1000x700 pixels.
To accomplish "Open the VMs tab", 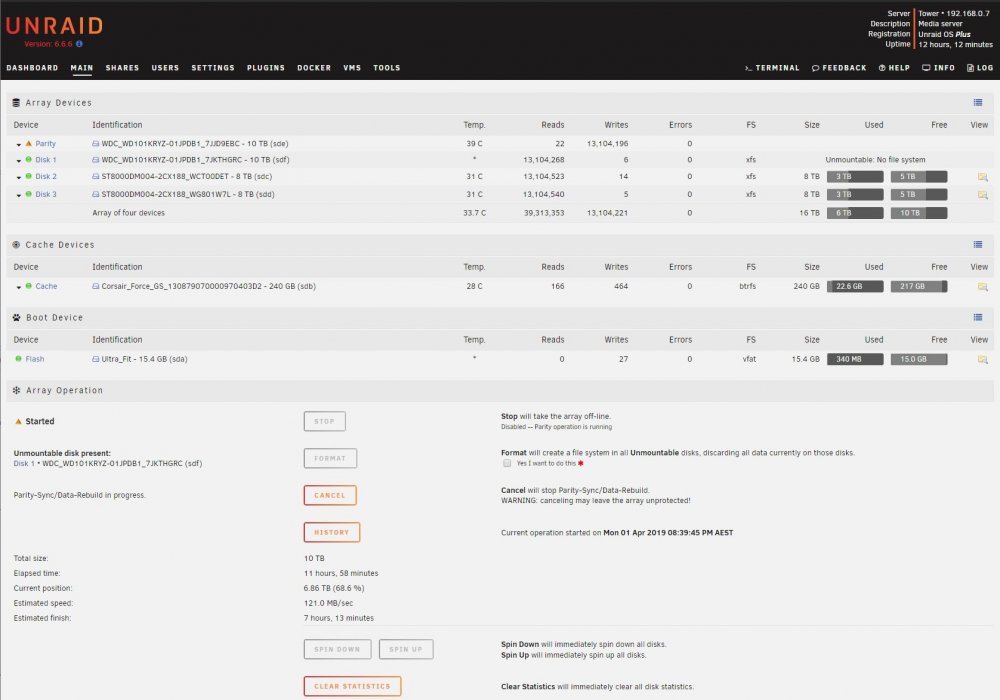I will tap(352, 68).
